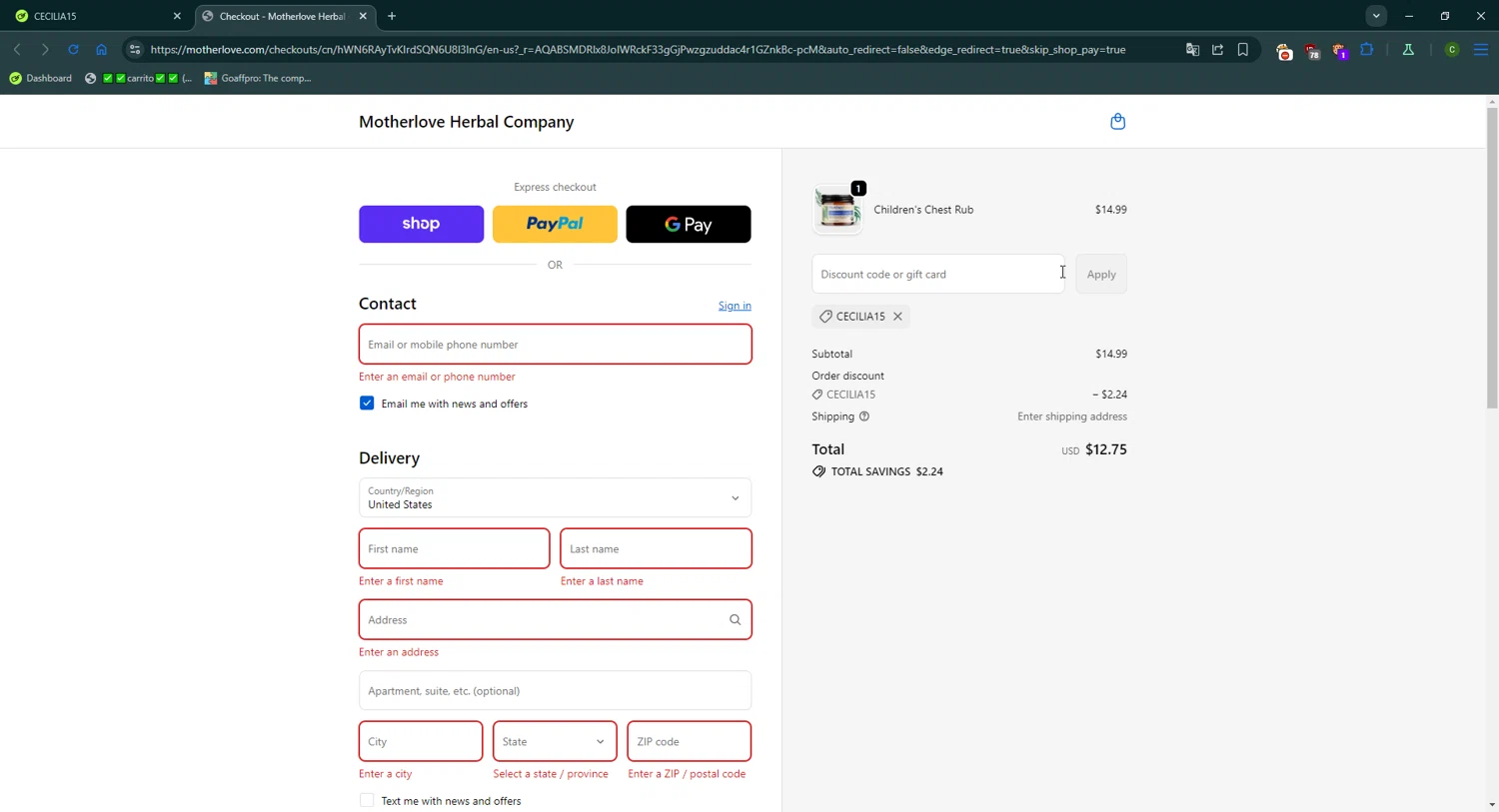The height and width of the screenshot is (812, 1499).
Task: Uncheck Email me with news and offers
Action: 367,404
